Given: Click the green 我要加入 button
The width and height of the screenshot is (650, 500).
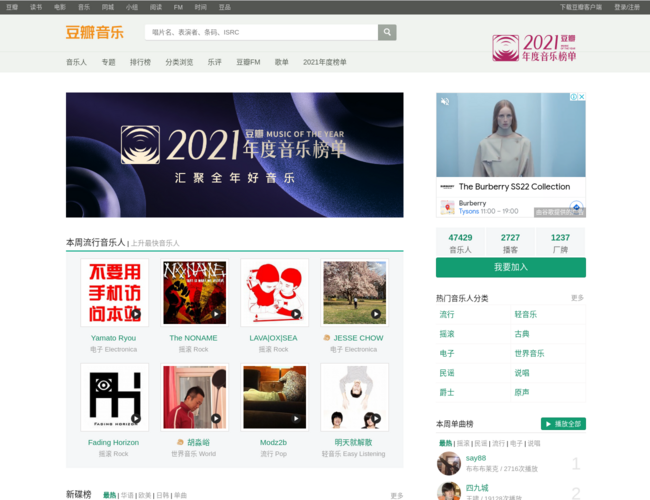Looking at the screenshot, I should click(510, 267).
